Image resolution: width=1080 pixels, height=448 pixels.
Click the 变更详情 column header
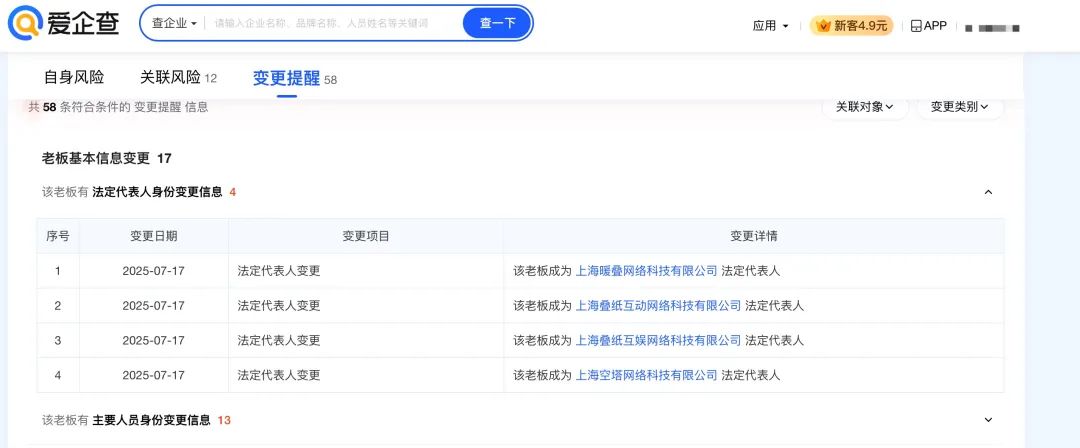coord(754,236)
